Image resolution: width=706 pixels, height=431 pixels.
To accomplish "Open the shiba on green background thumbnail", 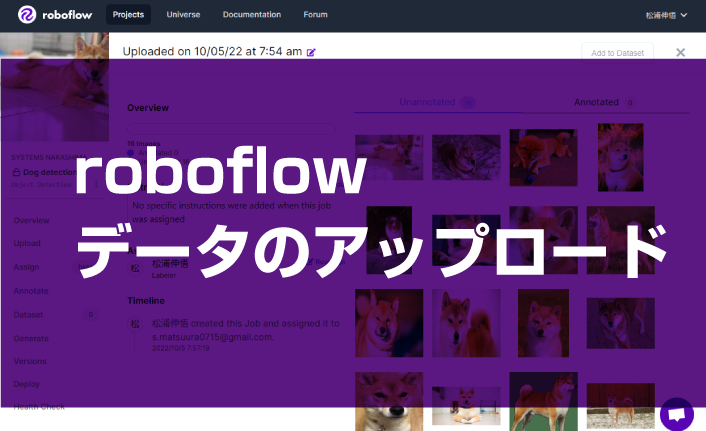I will (543, 401).
